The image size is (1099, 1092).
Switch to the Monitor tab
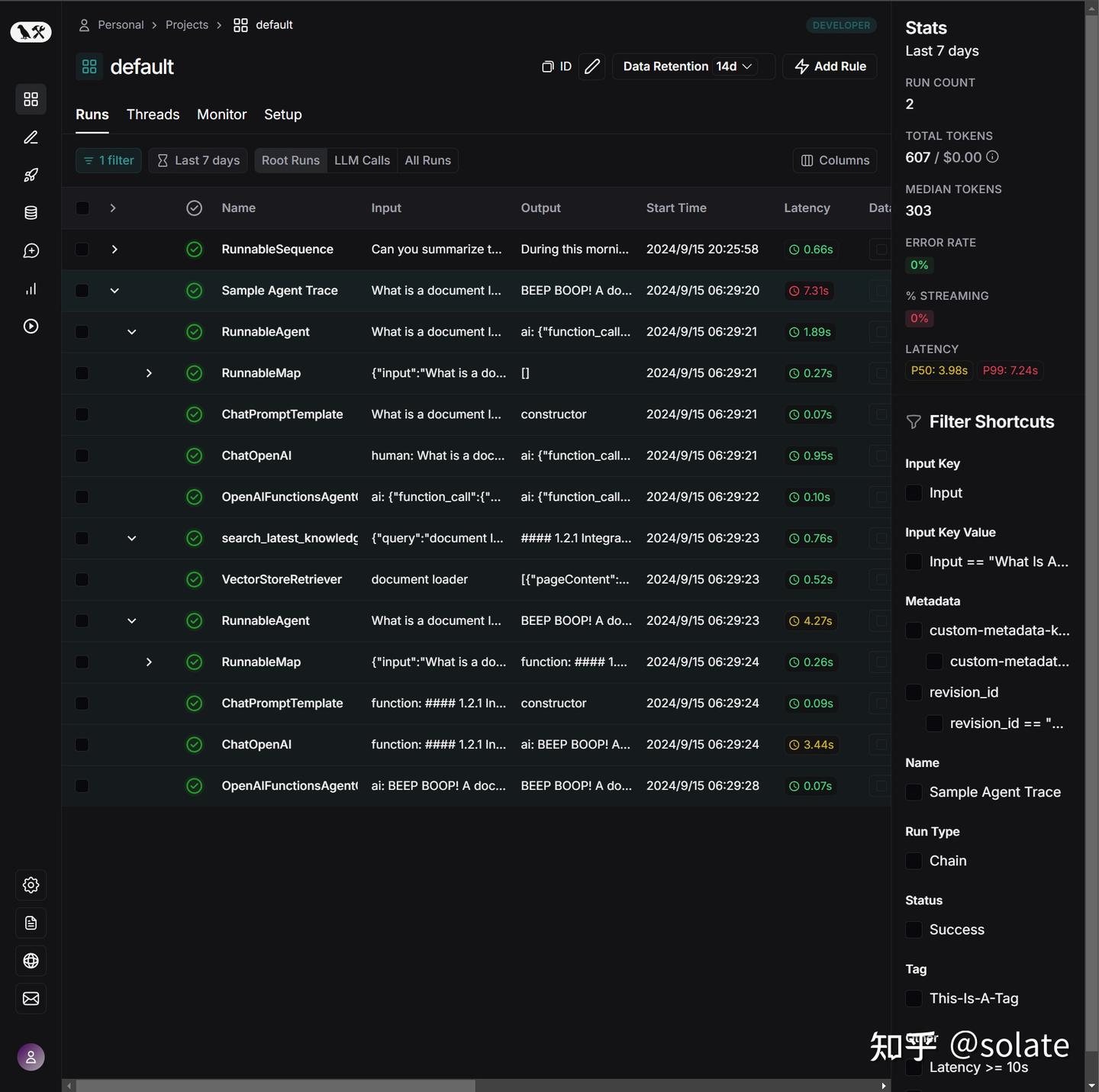221,114
